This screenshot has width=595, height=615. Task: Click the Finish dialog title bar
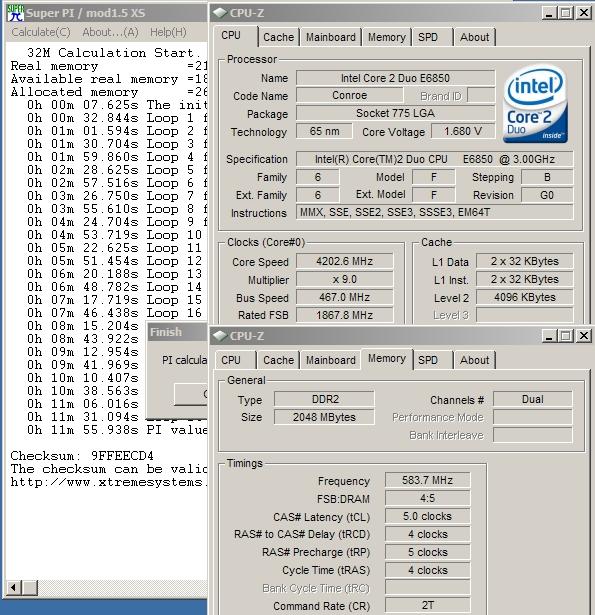click(x=177, y=332)
